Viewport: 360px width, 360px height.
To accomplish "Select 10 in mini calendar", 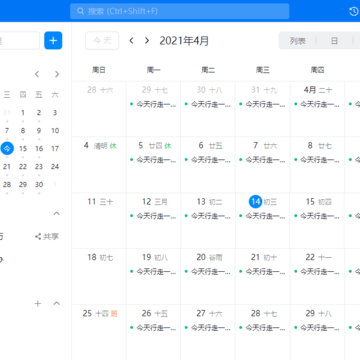I will click(x=55, y=130).
